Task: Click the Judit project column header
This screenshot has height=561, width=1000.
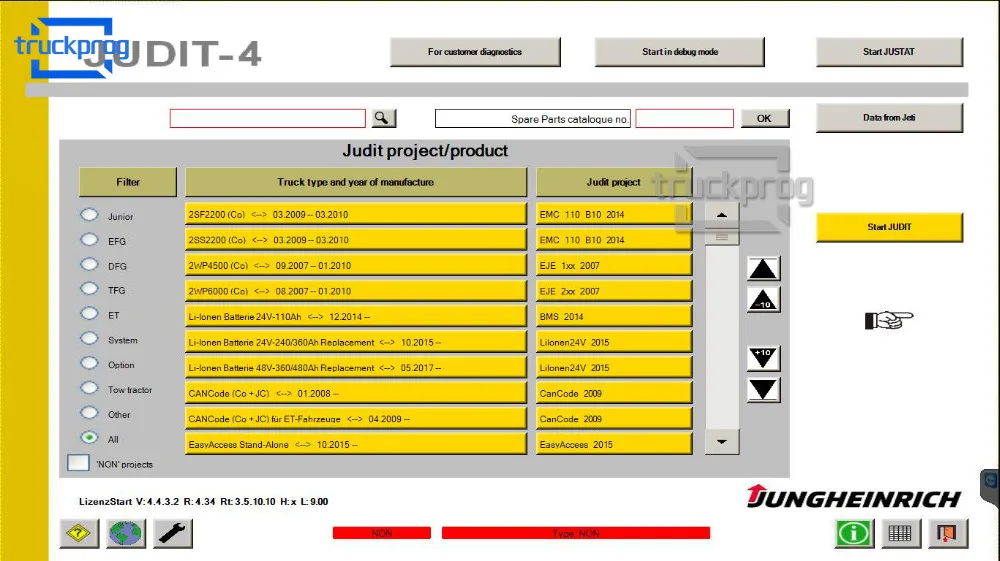Action: point(614,182)
